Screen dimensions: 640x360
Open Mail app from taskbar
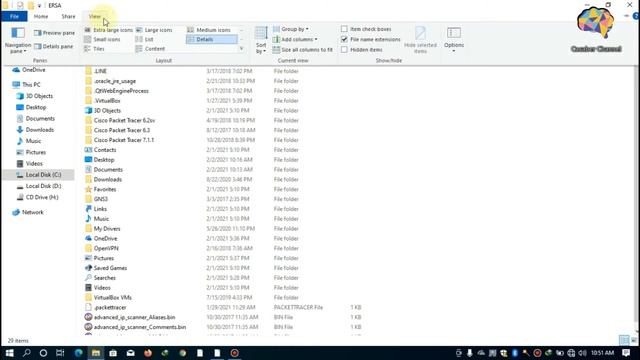pyautogui.click(x=131, y=353)
